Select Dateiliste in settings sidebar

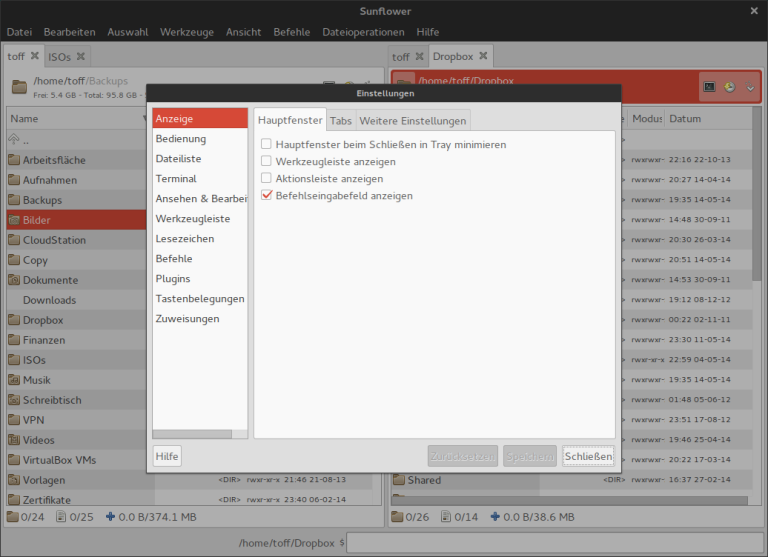(x=200, y=159)
